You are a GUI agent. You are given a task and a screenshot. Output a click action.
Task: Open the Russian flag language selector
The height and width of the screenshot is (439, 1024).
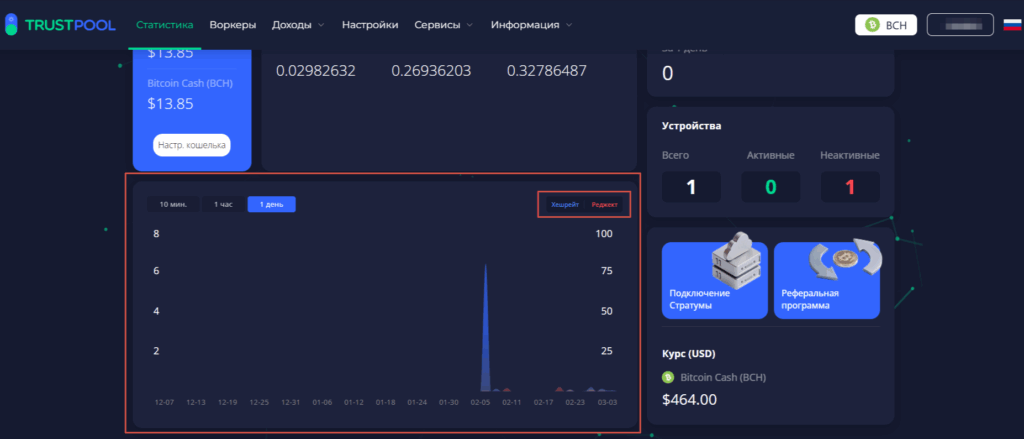[x=1012, y=25]
